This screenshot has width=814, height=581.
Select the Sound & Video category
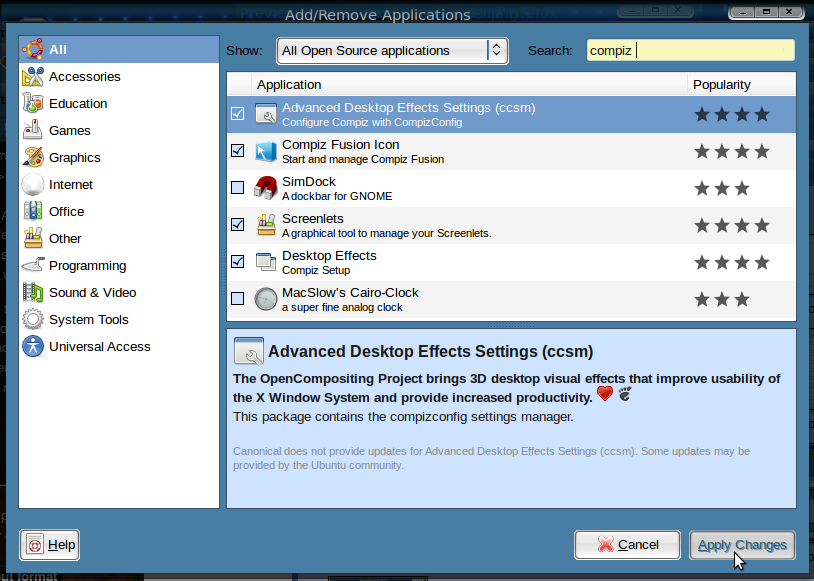coord(119,292)
